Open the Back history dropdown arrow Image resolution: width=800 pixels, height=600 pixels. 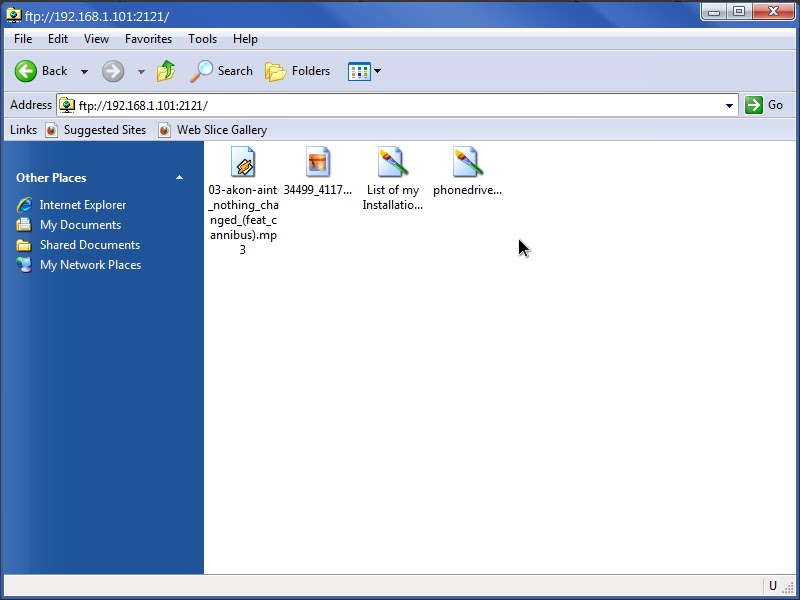[x=84, y=71]
